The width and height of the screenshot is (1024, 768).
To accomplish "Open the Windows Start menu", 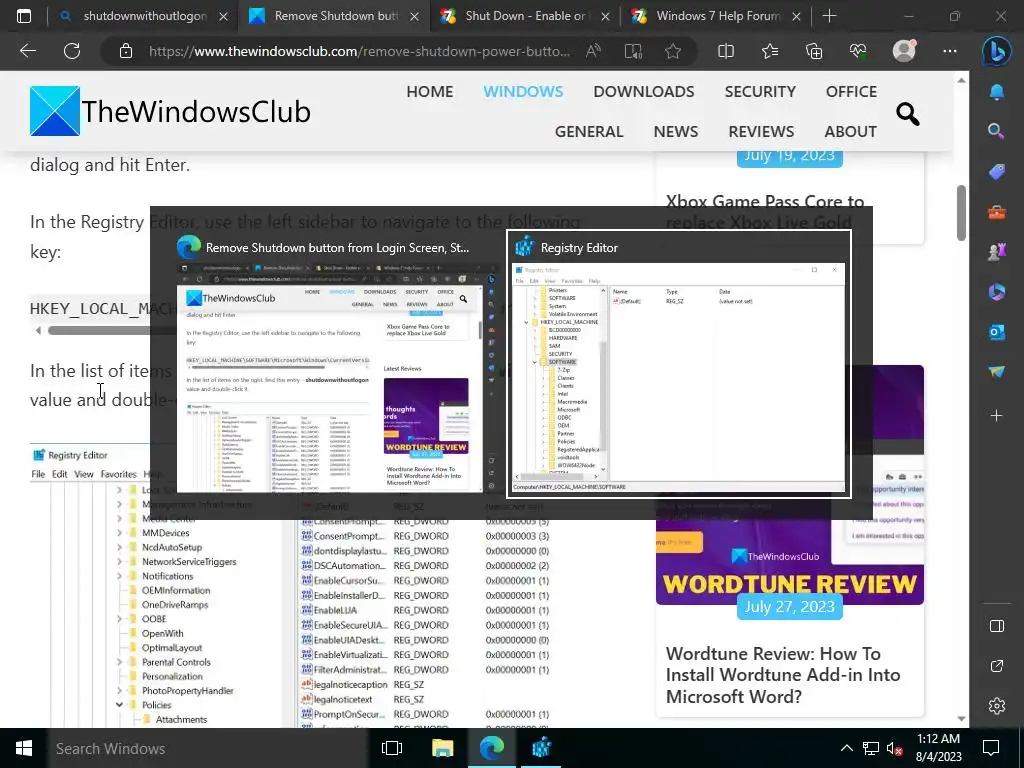I will pos(24,748).
